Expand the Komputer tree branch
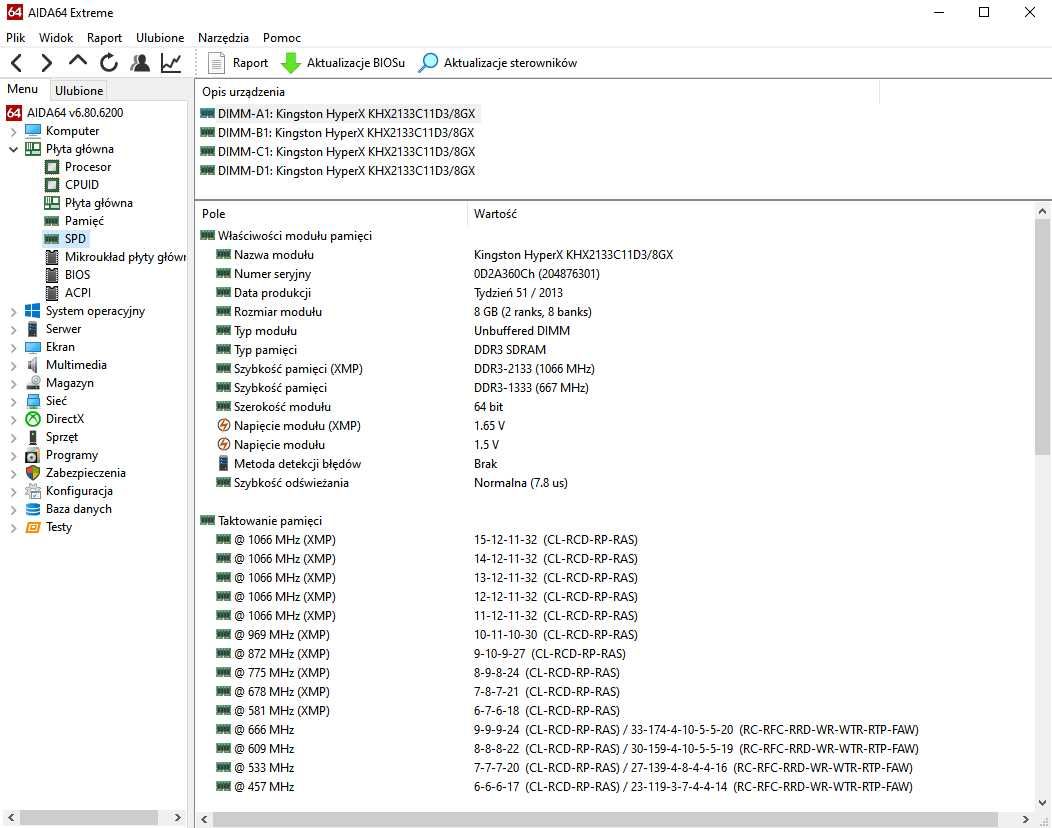The height and width of the screenshot is (828, 1052). pyautogui.click(x=13, y=132)
